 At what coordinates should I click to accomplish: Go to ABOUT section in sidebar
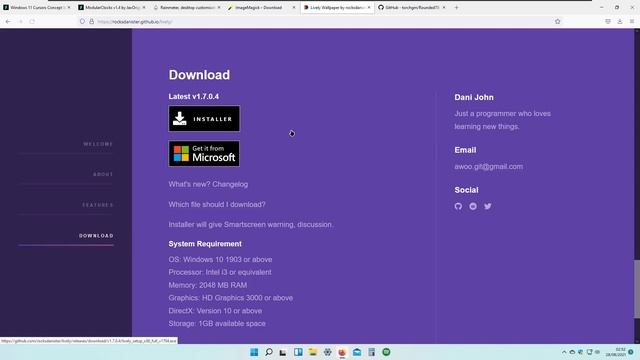[103, 174]
